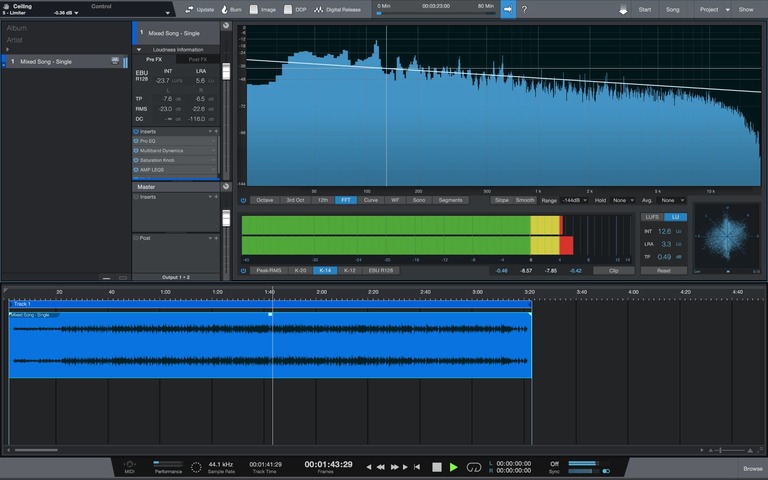Open the Project dropdown arrow
The width and height of the screenshot is (768, 480).
point(727,10)
